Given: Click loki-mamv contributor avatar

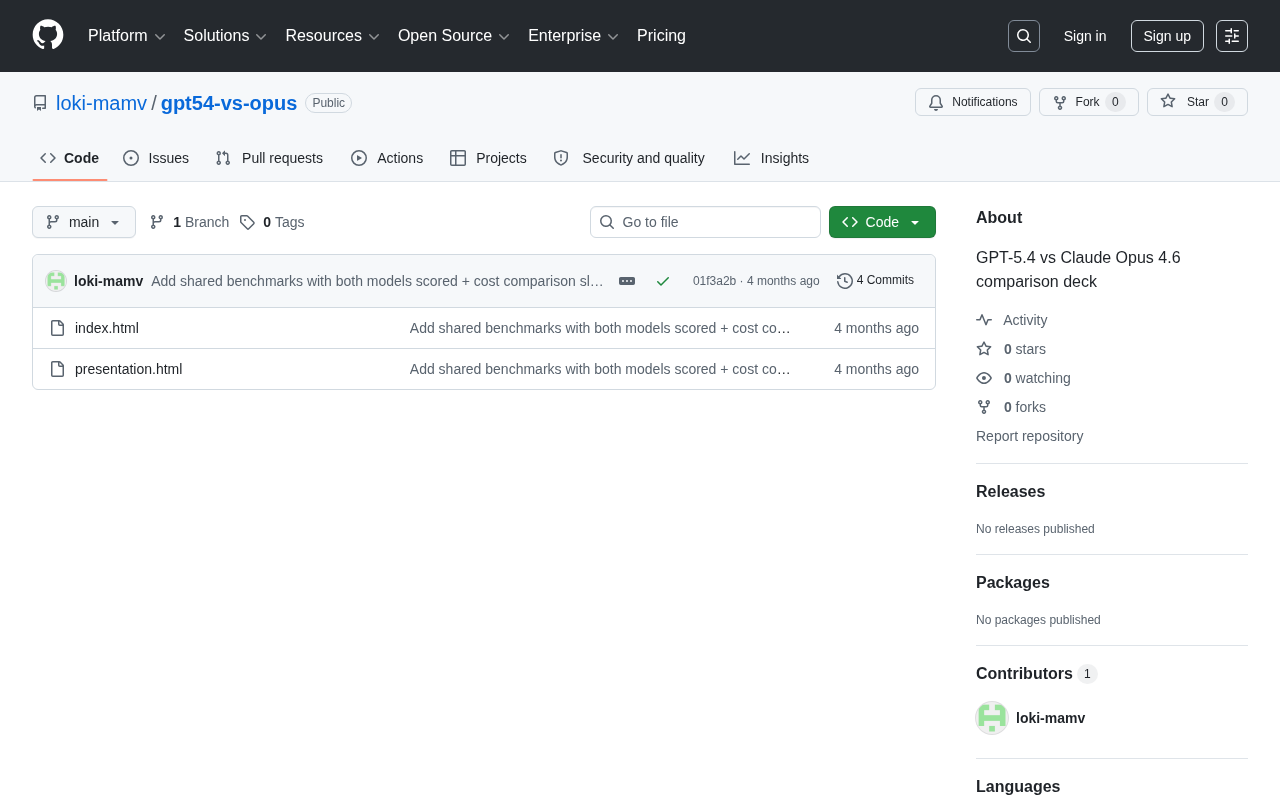Looking at the screenshot, I should tap(992, 718).
